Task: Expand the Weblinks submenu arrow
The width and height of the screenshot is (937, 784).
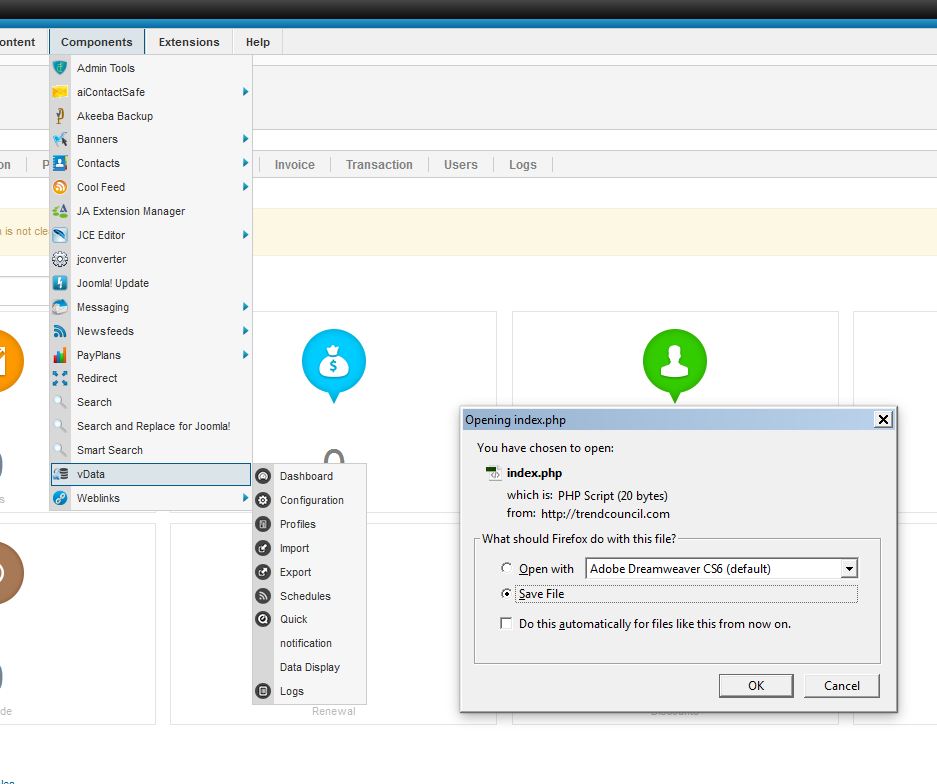Action: pos(245,498)
